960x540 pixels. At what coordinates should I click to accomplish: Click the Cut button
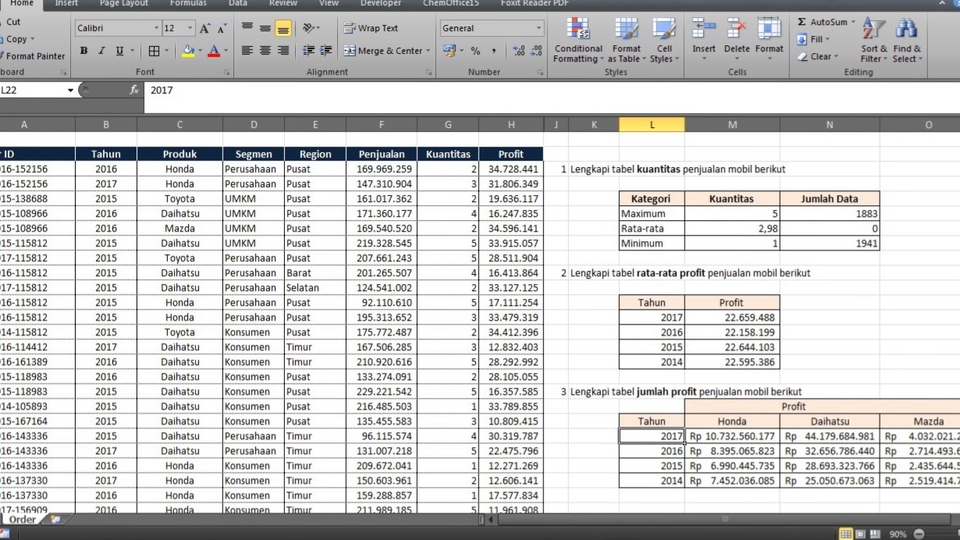click(13, 22)
